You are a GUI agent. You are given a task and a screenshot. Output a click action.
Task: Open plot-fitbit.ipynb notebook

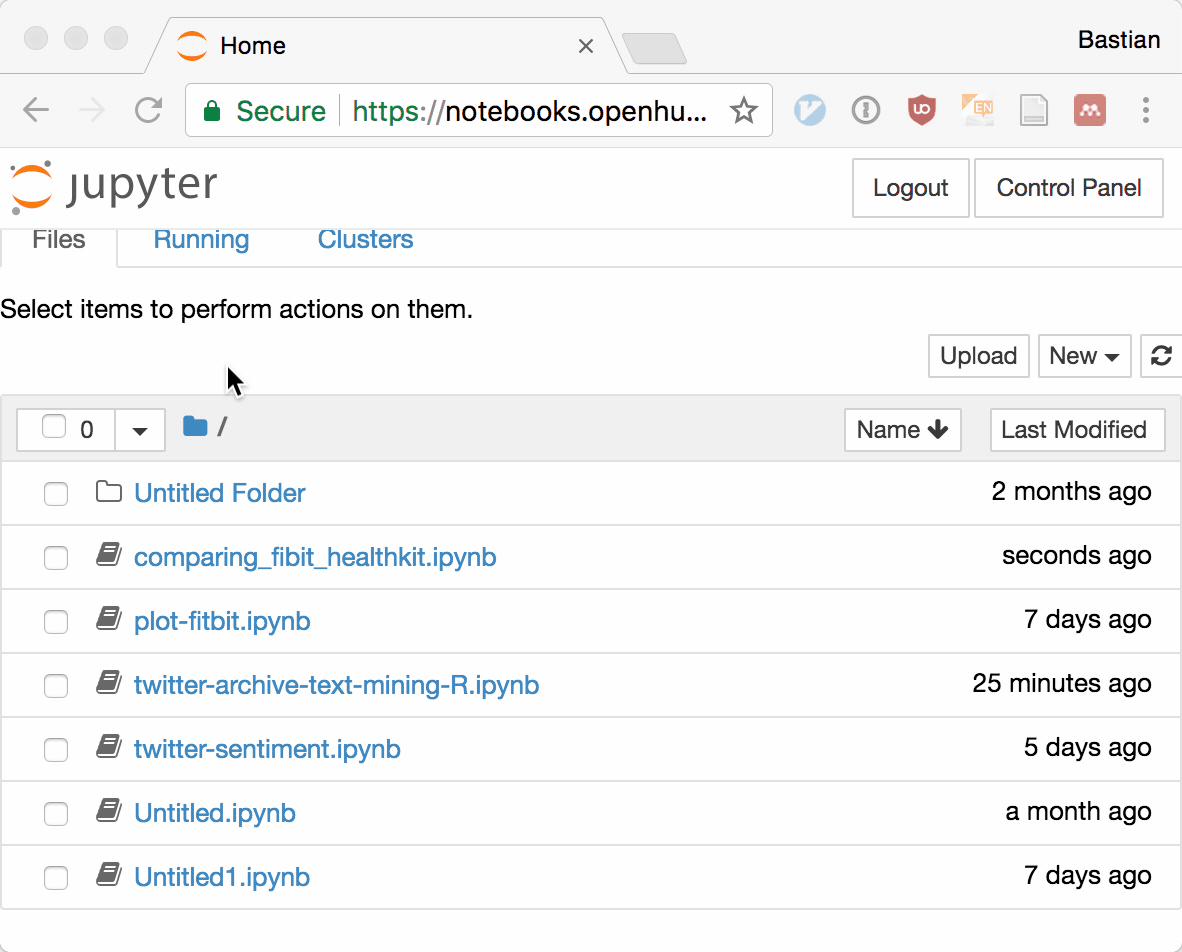pyautogui.click(x=222, y=621)
